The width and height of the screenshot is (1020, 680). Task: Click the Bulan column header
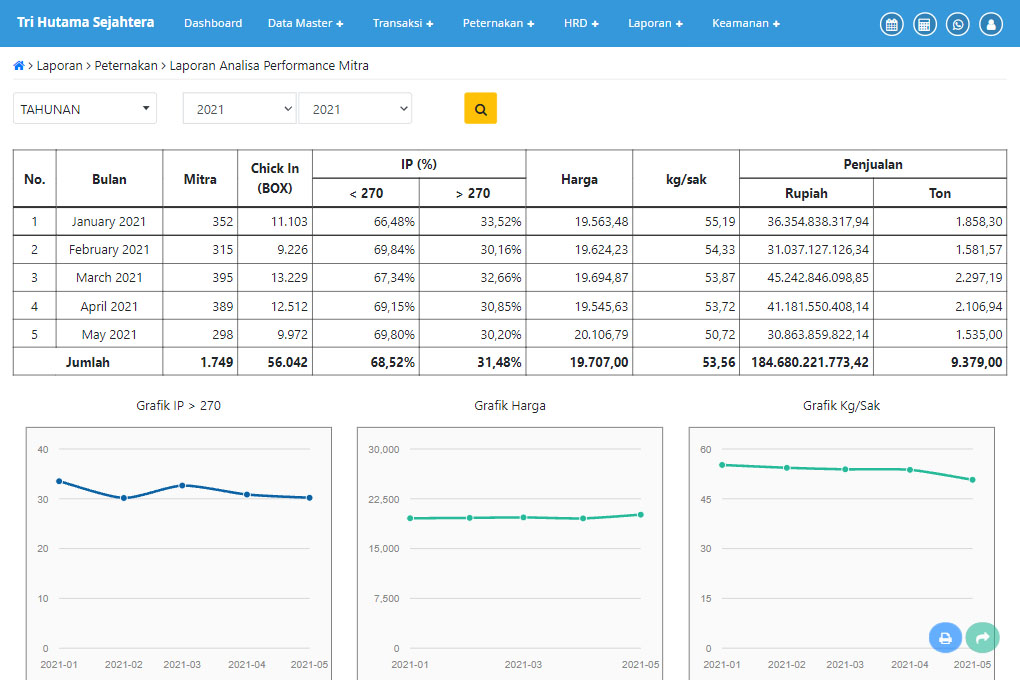pyautogui.click(x=109, y=179)
